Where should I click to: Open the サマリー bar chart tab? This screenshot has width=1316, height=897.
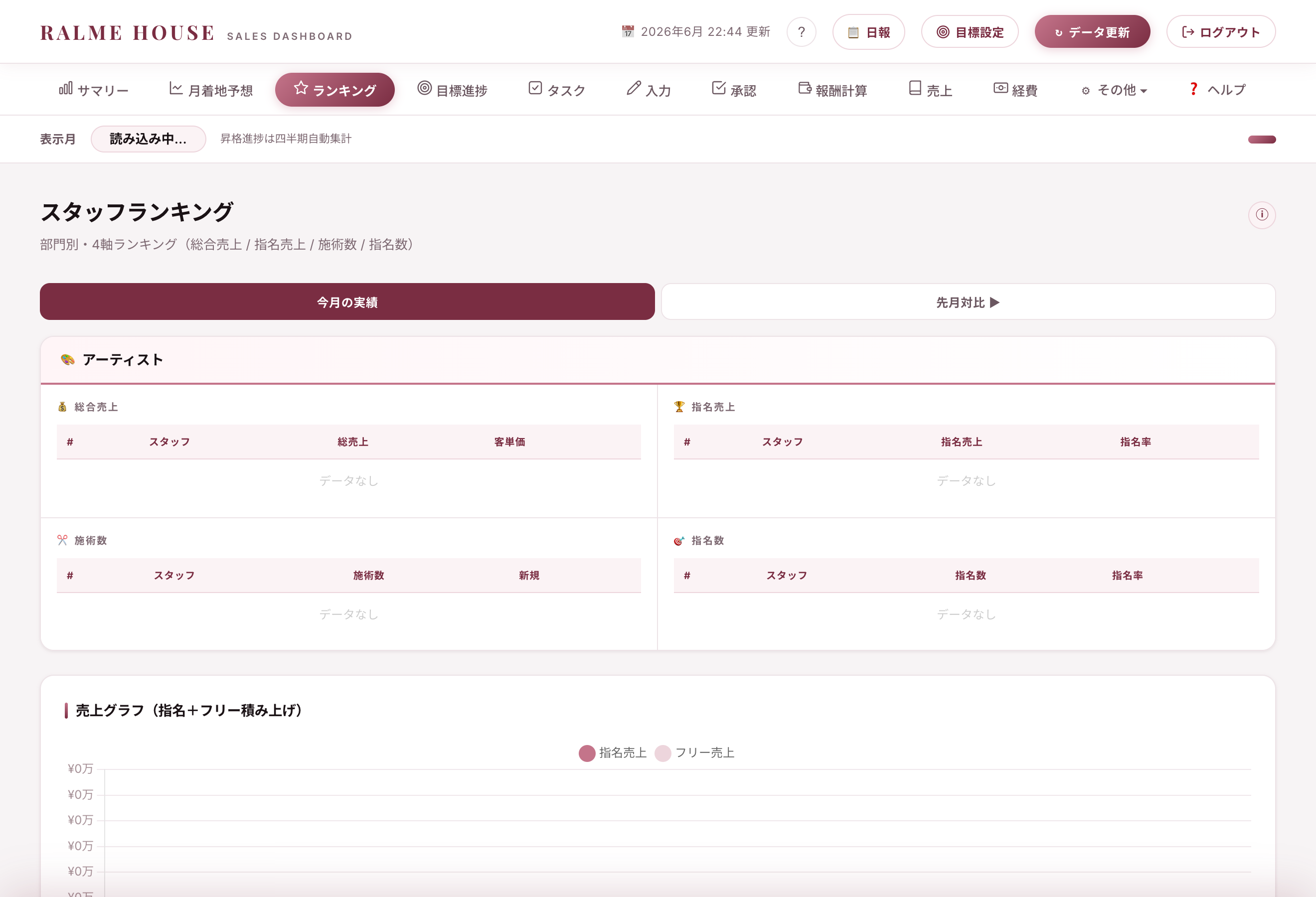[94, 90]
